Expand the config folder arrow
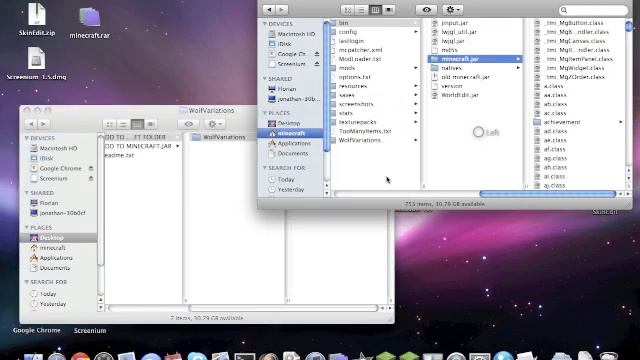The width and height of the screenshot is (640, 360). 416,32
